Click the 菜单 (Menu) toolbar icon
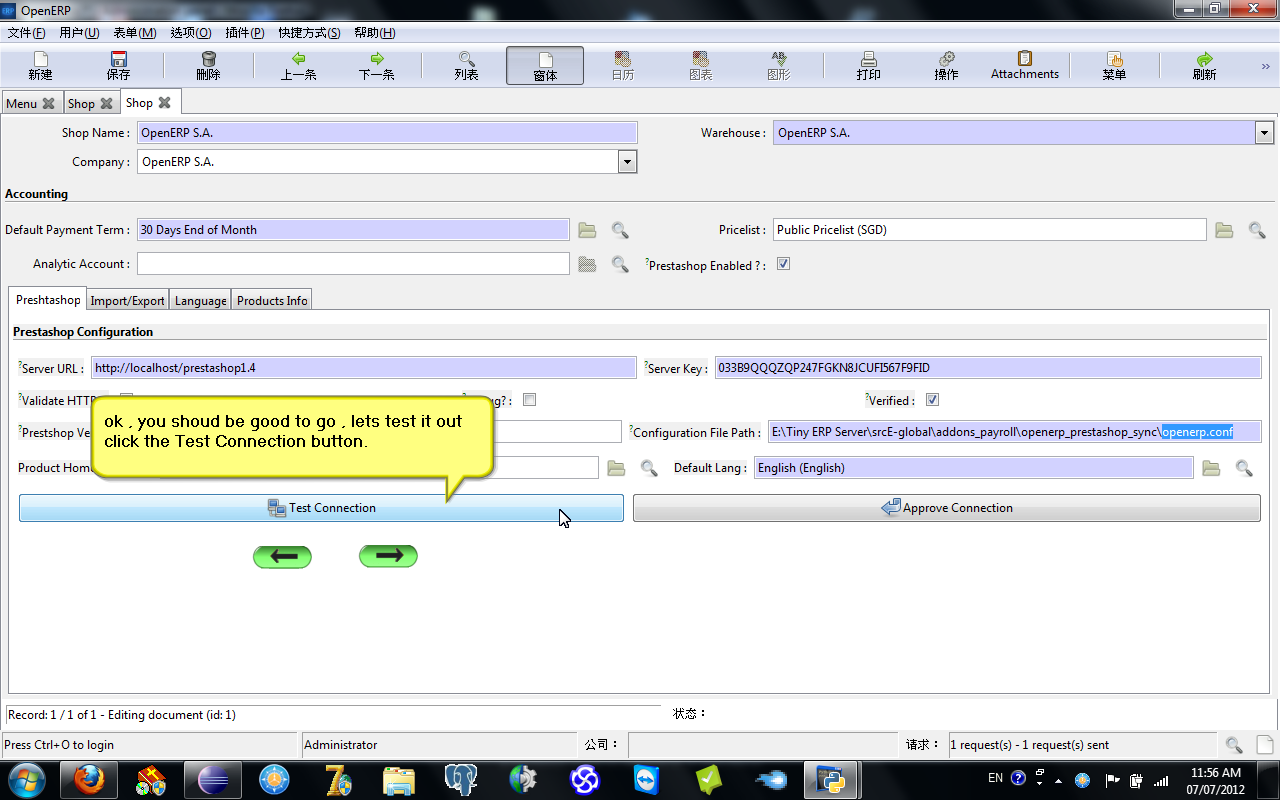 pos(1114,66)
